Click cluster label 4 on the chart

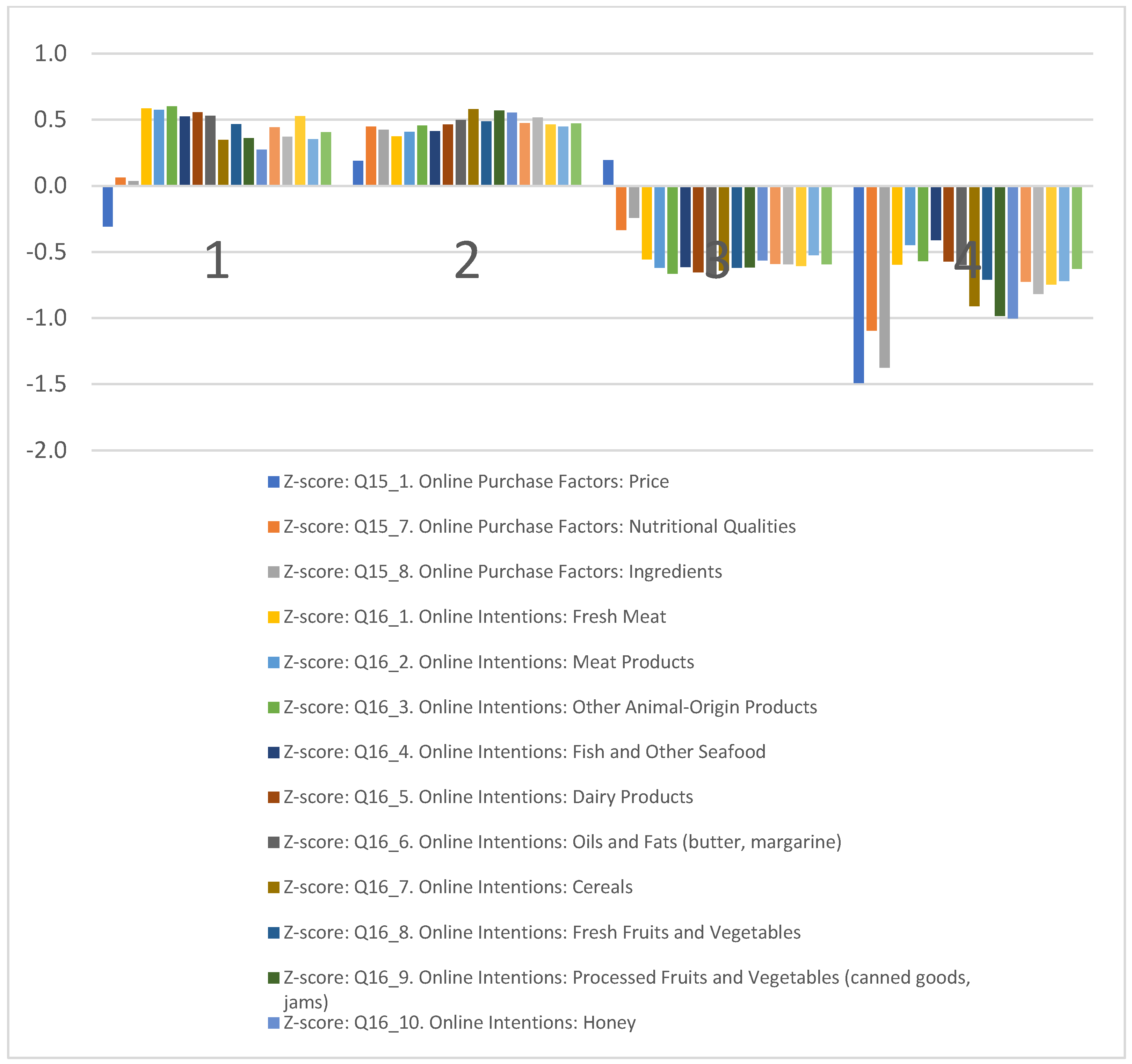pos(967,259)
